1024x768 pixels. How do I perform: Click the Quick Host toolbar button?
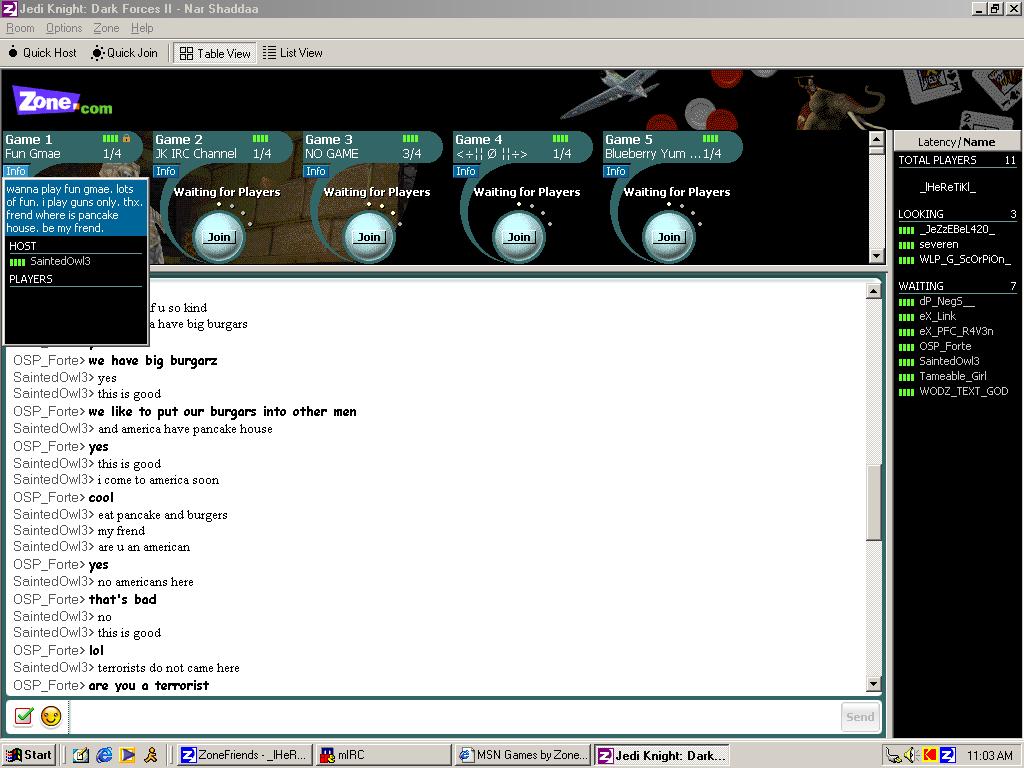click(x=42, y=53)
